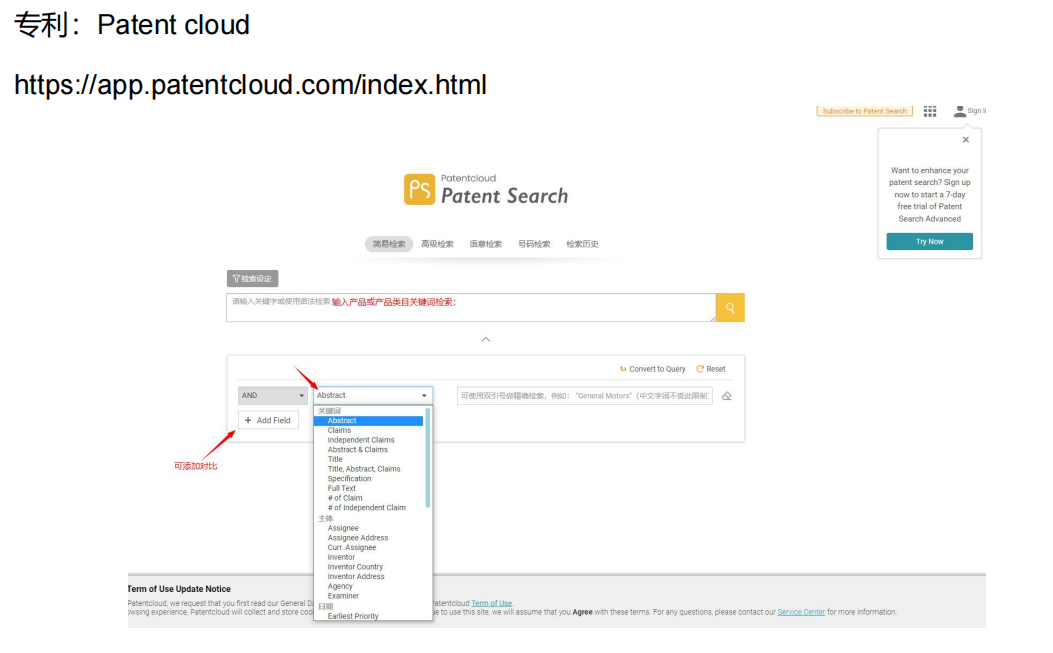
Task: Collapse the search panel chevron
Action: 486,339
